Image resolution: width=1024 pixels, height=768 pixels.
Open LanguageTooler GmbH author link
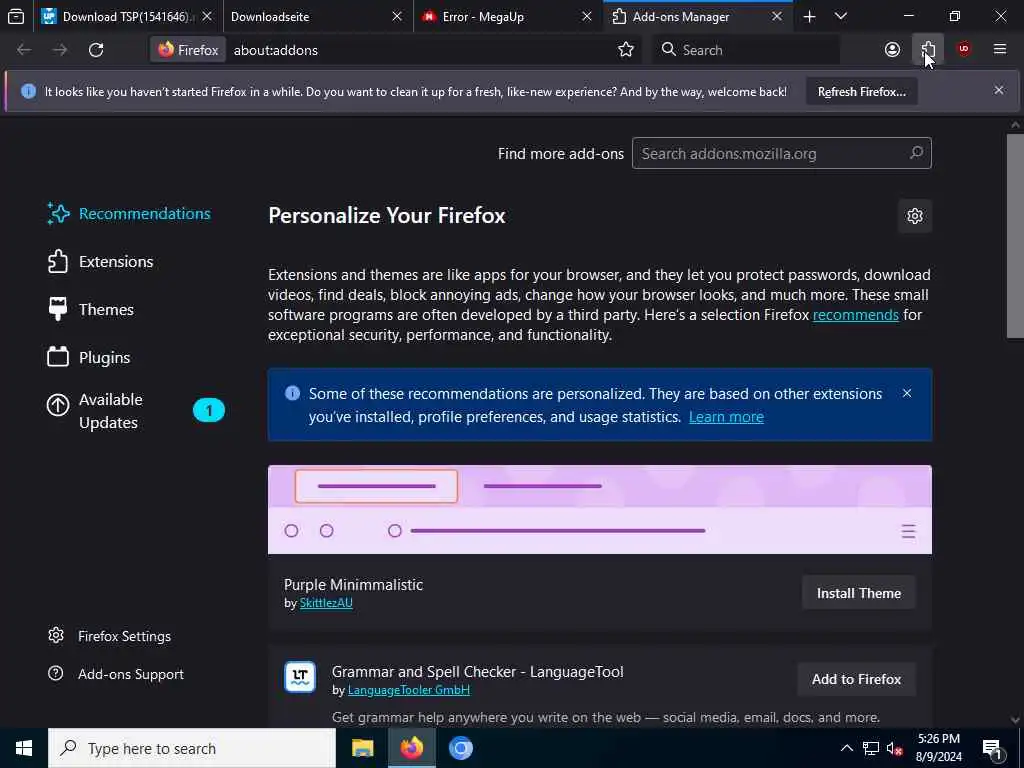[x=409, y=690]
